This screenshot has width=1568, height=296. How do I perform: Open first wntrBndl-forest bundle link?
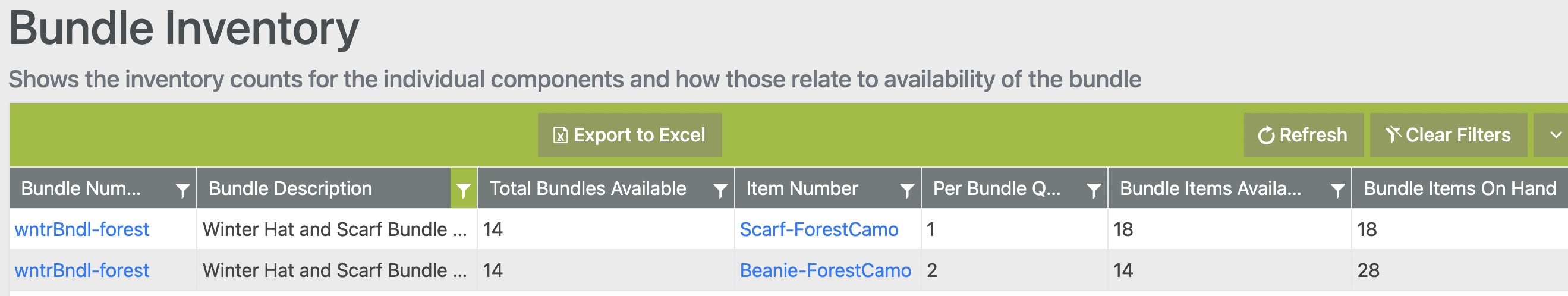point(81,229)
